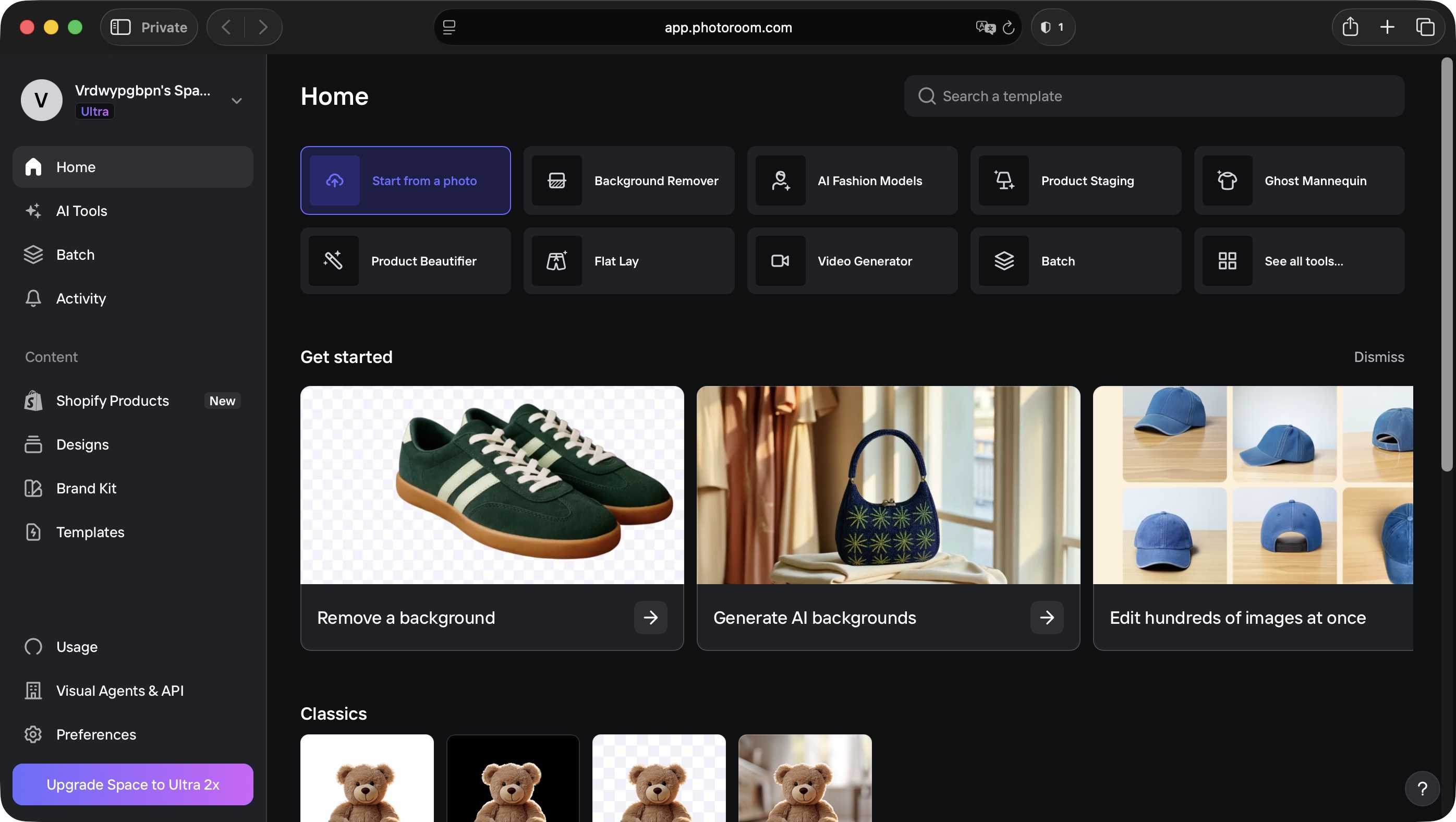This screenshot has width=1456, height=822.
Task: Launch the Product Staging tool
Action: [1076, 180]
